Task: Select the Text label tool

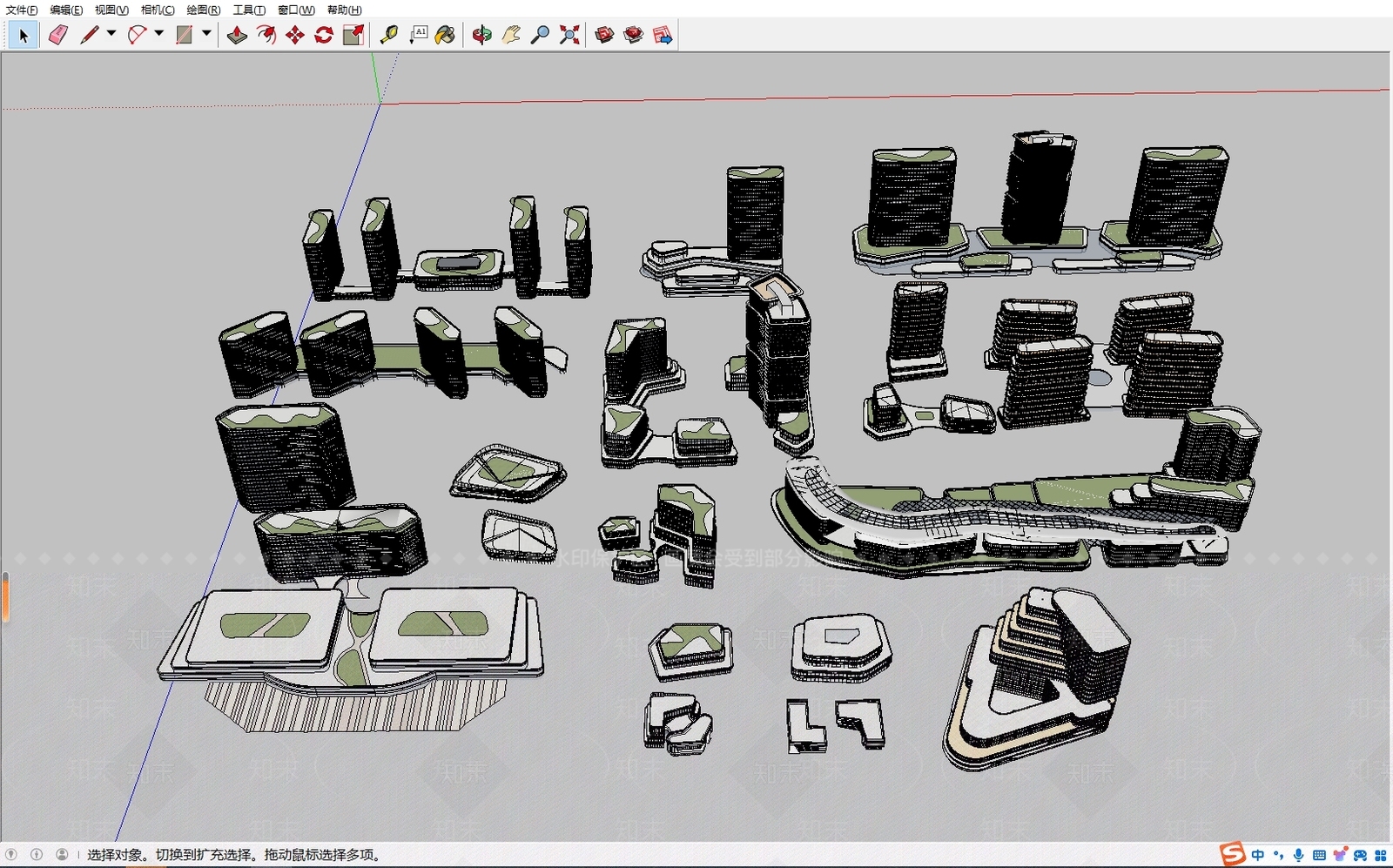Action: (x=419, y=36)
